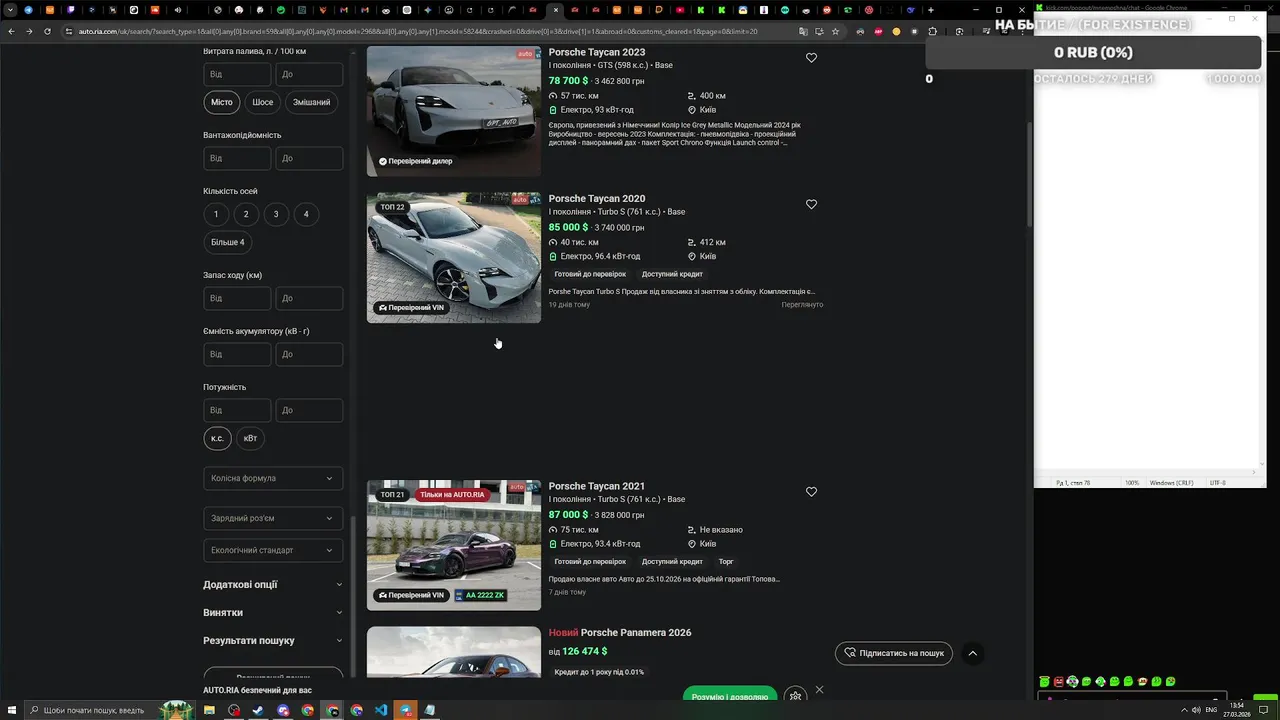Reload the AUTO.RIA page
The width and height of the screenshot is (1280, 720).
point(47,31)
